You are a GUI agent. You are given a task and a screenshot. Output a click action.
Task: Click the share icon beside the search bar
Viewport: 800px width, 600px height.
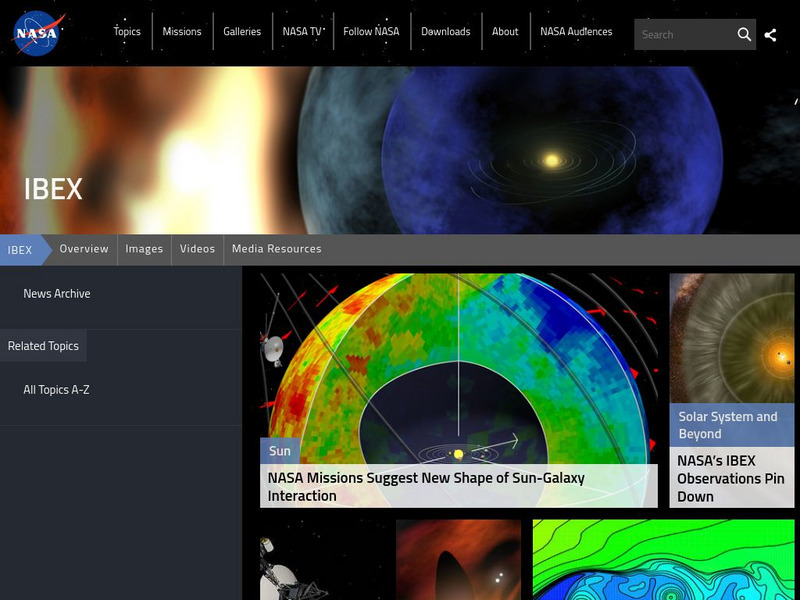[772, 33]
